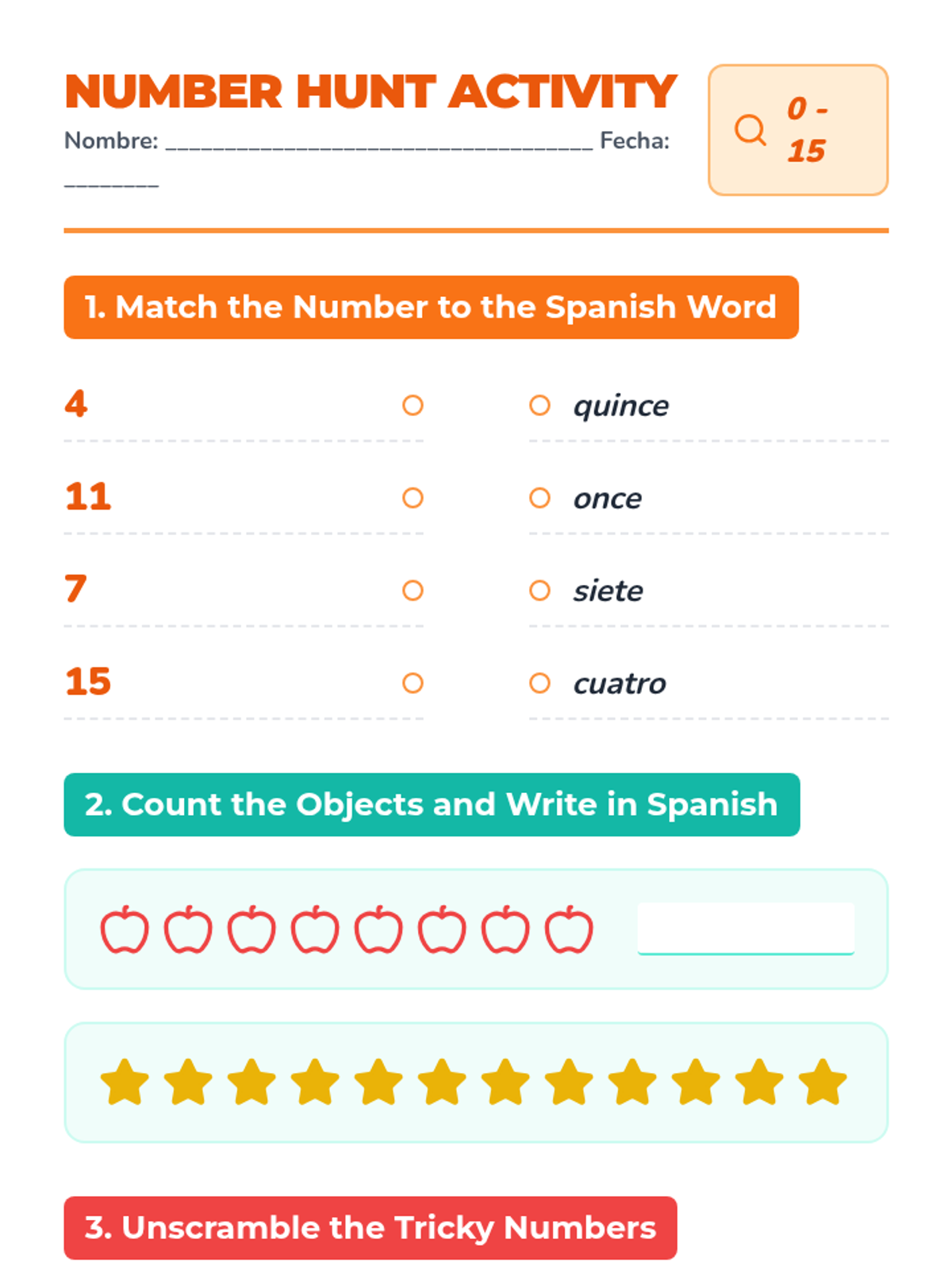Click the last apple icon in the row
The width and height of the screenshot is (952, 1270).
click(569, 929)
